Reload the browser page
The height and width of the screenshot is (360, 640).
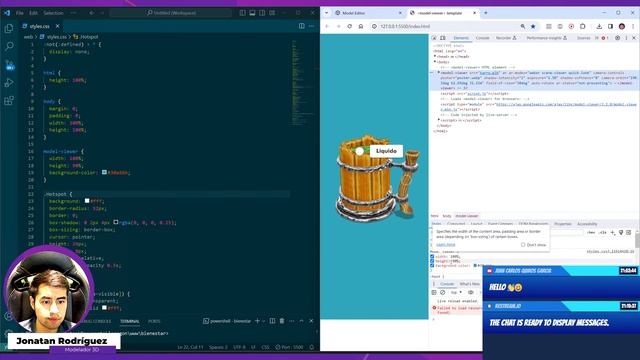coord(349,26)
